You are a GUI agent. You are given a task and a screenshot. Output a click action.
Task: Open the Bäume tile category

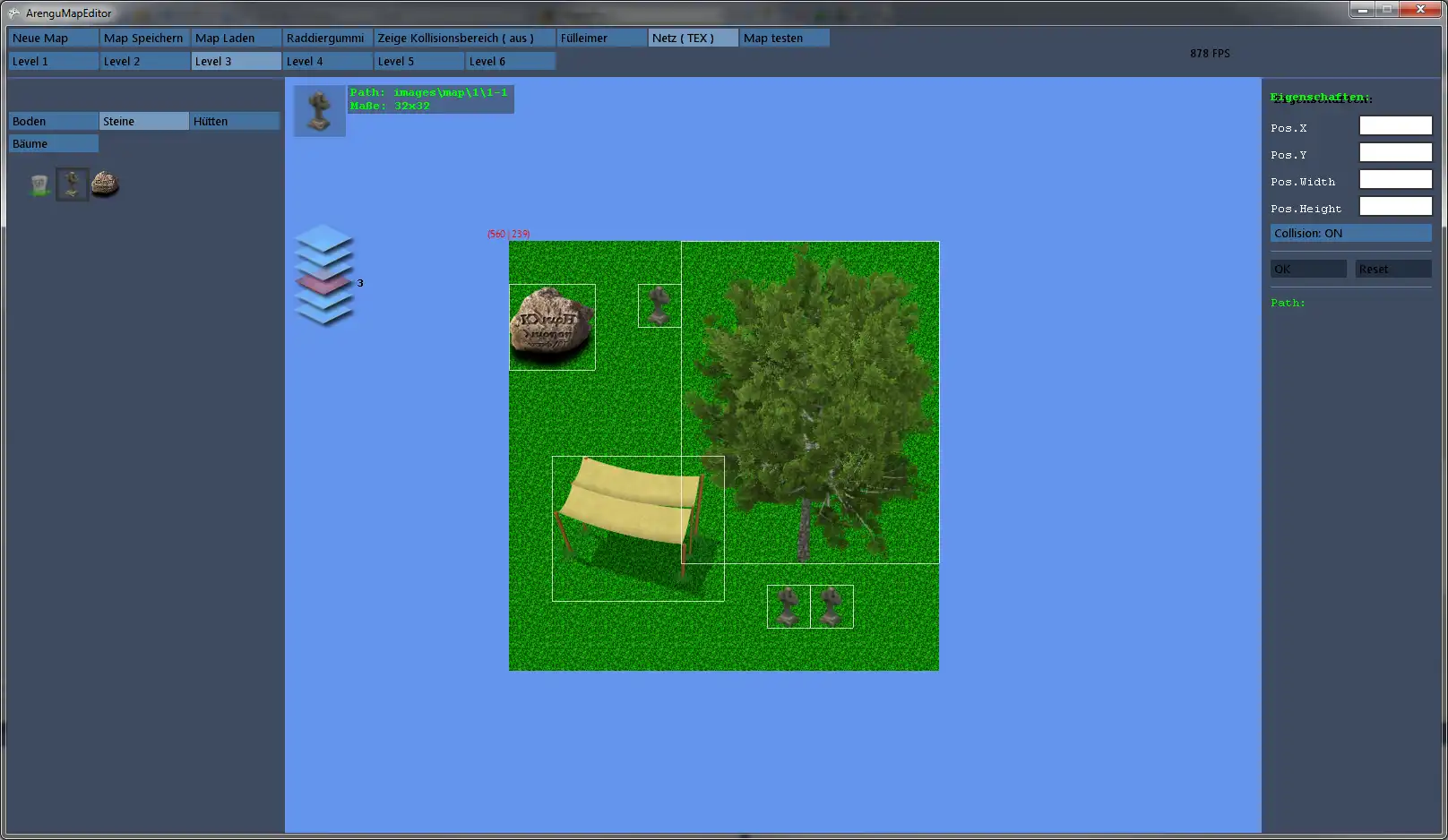click(54, 143)
